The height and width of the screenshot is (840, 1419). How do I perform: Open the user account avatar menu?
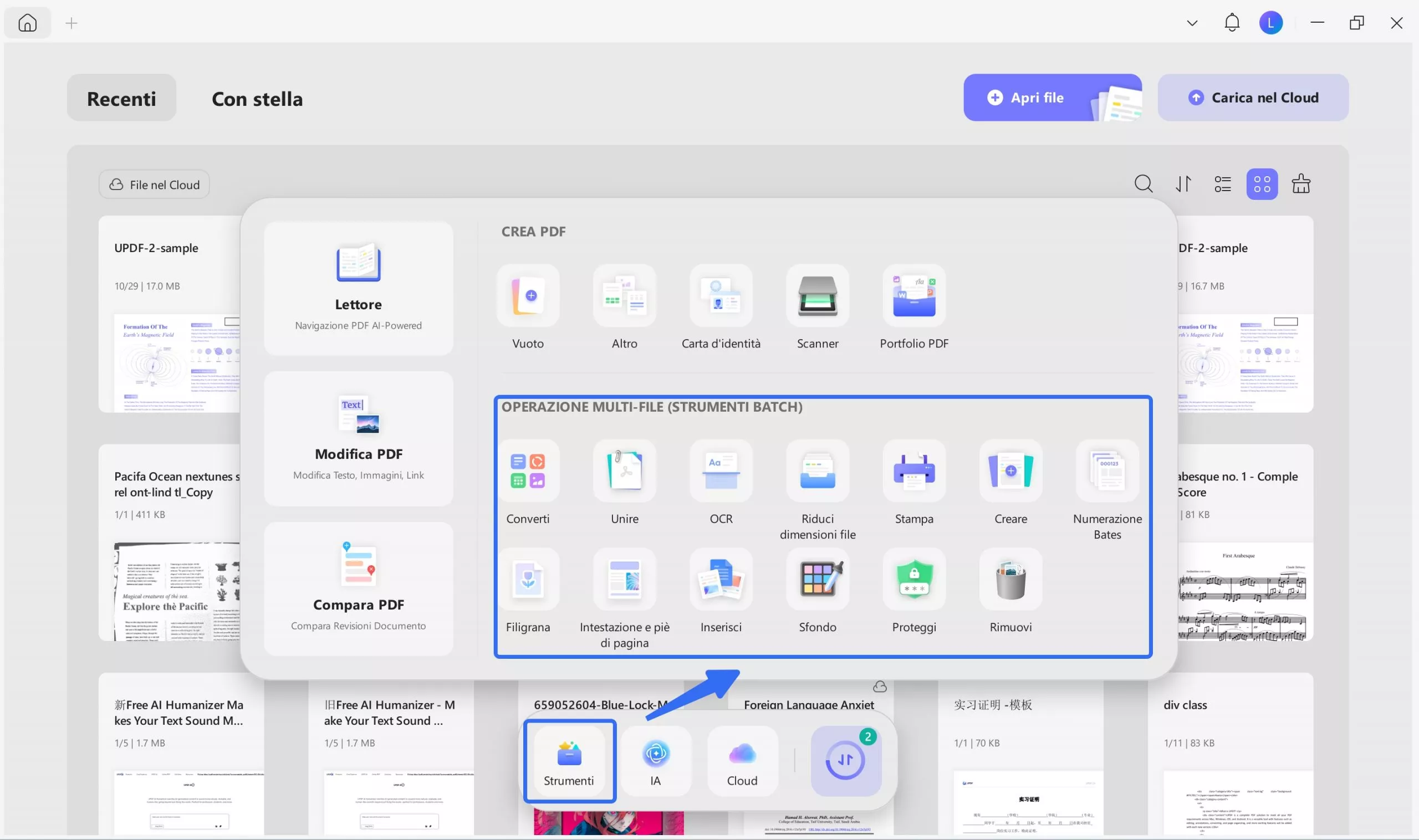(x=1270, y=23)
